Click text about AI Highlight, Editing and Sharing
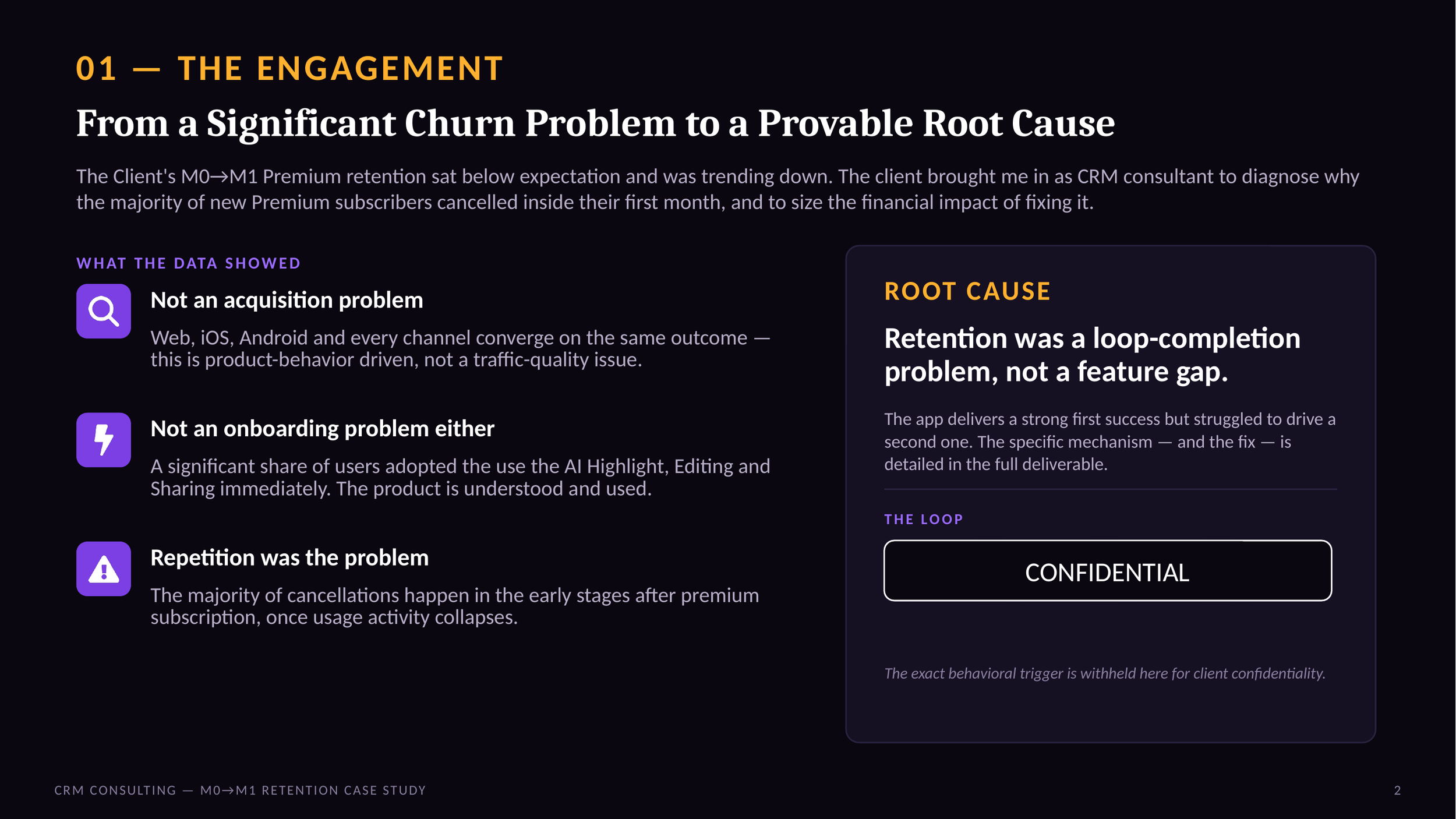The width and height of the screenshot is (1456, 819). [460, 477]
